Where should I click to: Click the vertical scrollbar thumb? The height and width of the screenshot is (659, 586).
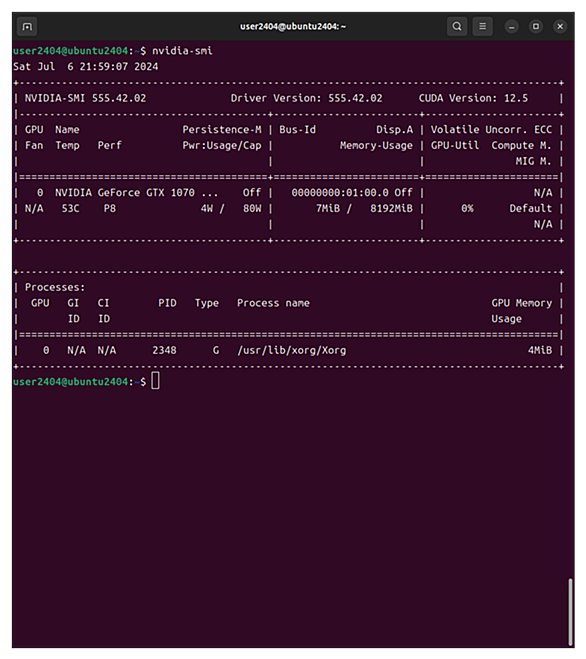[x=570, y=612]
